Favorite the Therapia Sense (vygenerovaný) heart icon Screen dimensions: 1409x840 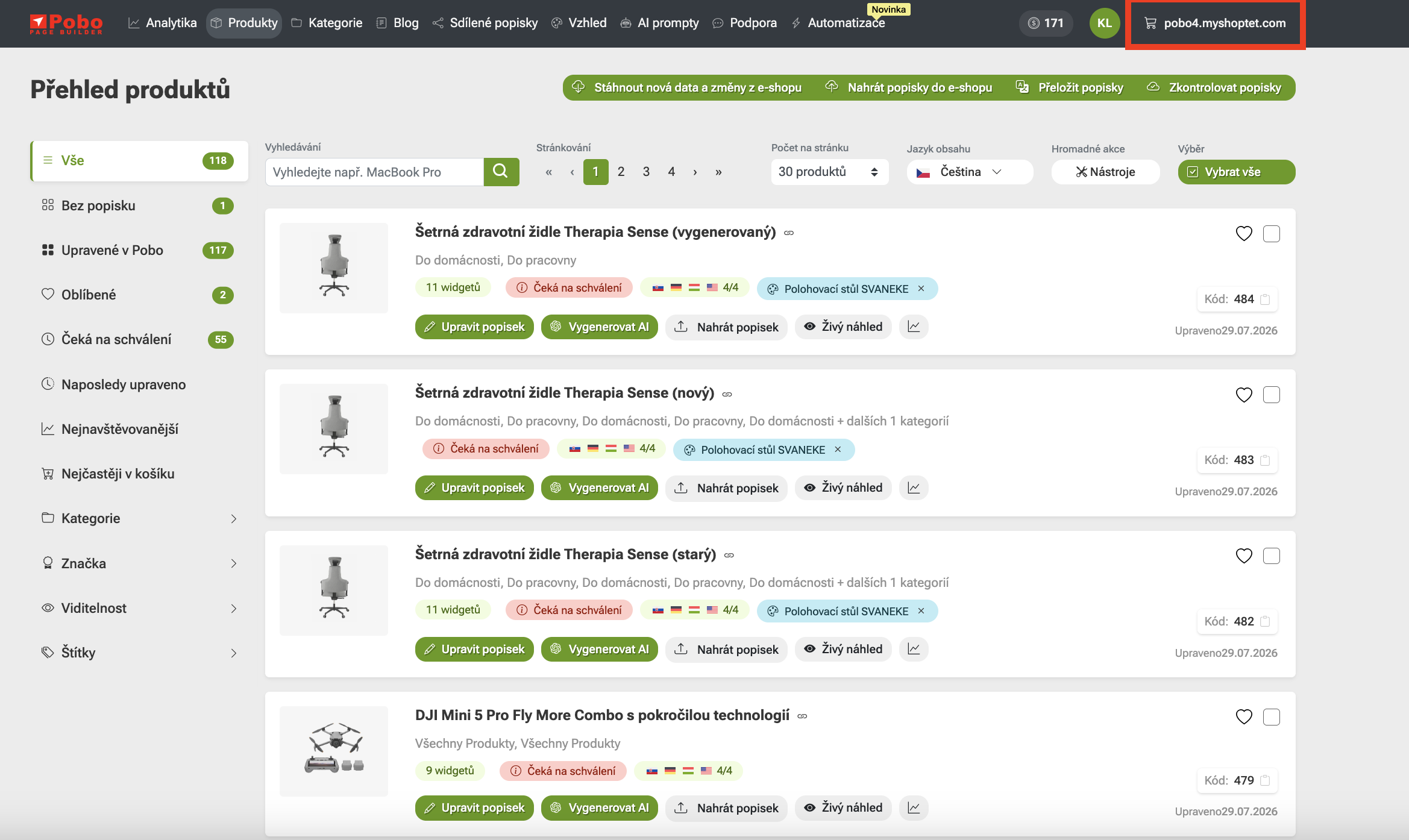[1244, 233]
